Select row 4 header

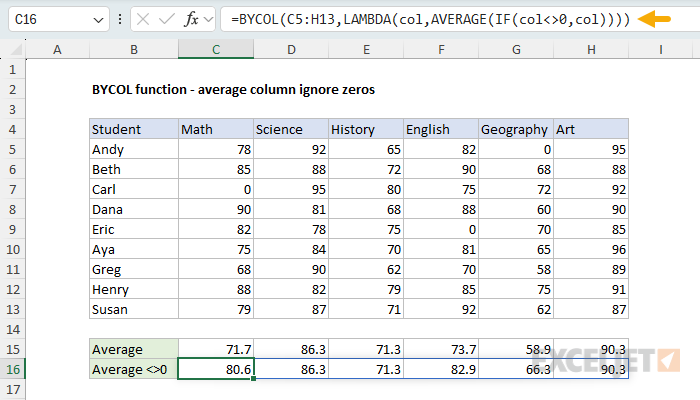point(12,129)
